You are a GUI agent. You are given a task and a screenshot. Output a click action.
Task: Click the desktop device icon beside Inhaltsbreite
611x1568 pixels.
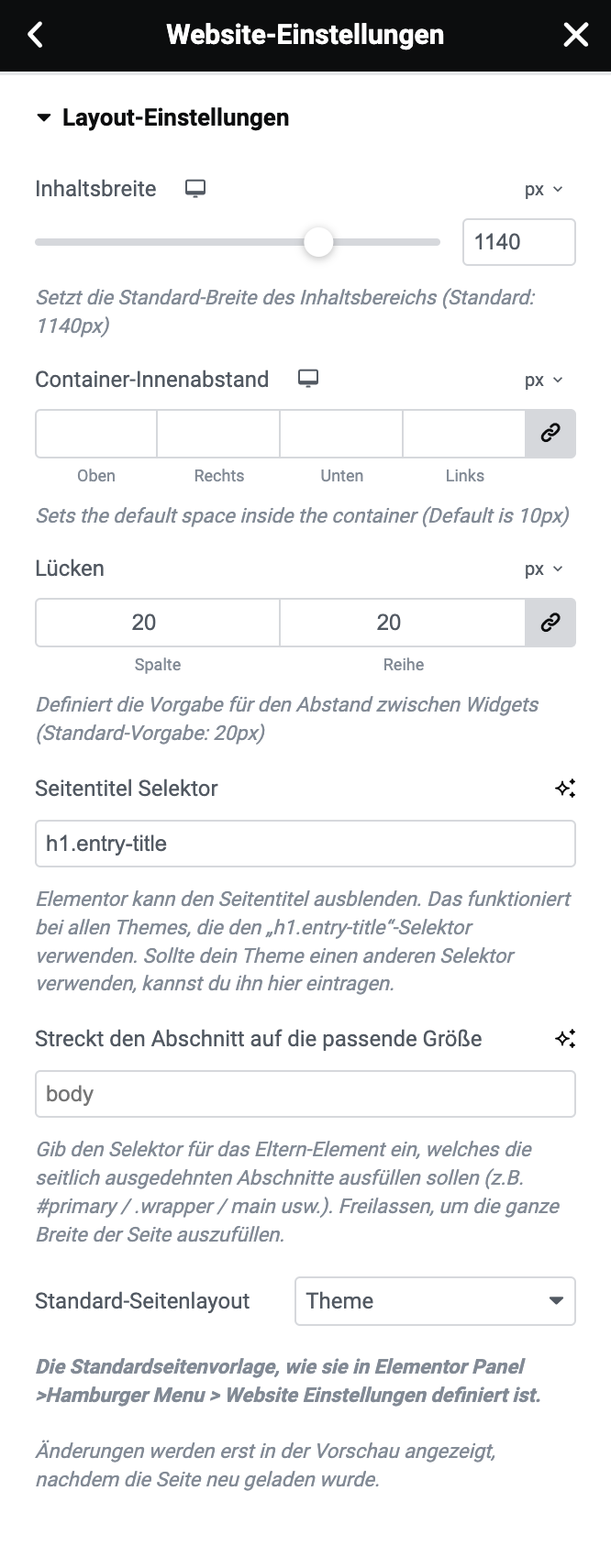point(195,189)
